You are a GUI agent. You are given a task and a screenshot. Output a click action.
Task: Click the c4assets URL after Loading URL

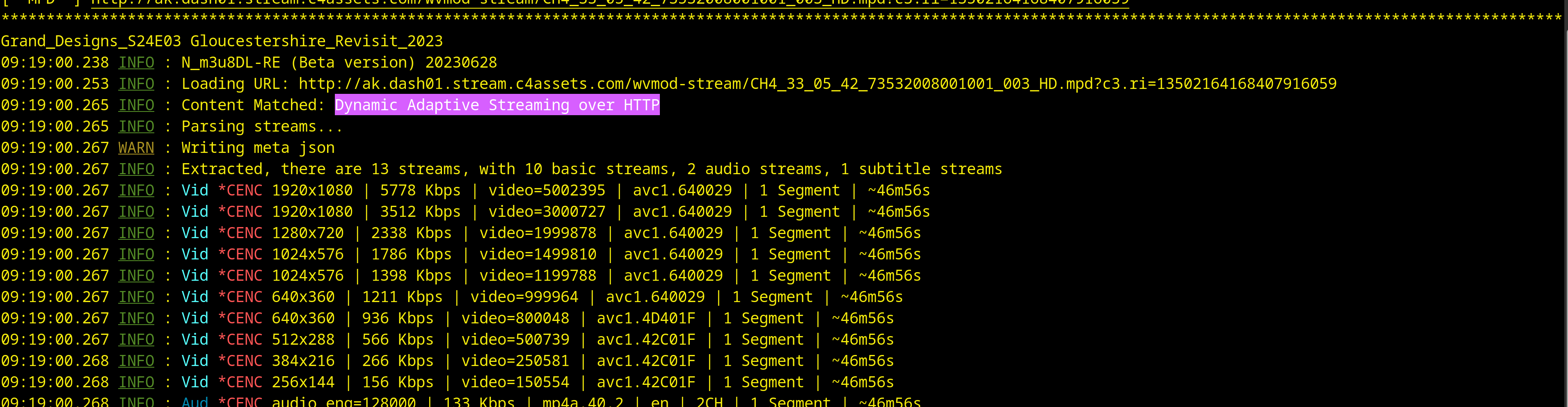817,84
